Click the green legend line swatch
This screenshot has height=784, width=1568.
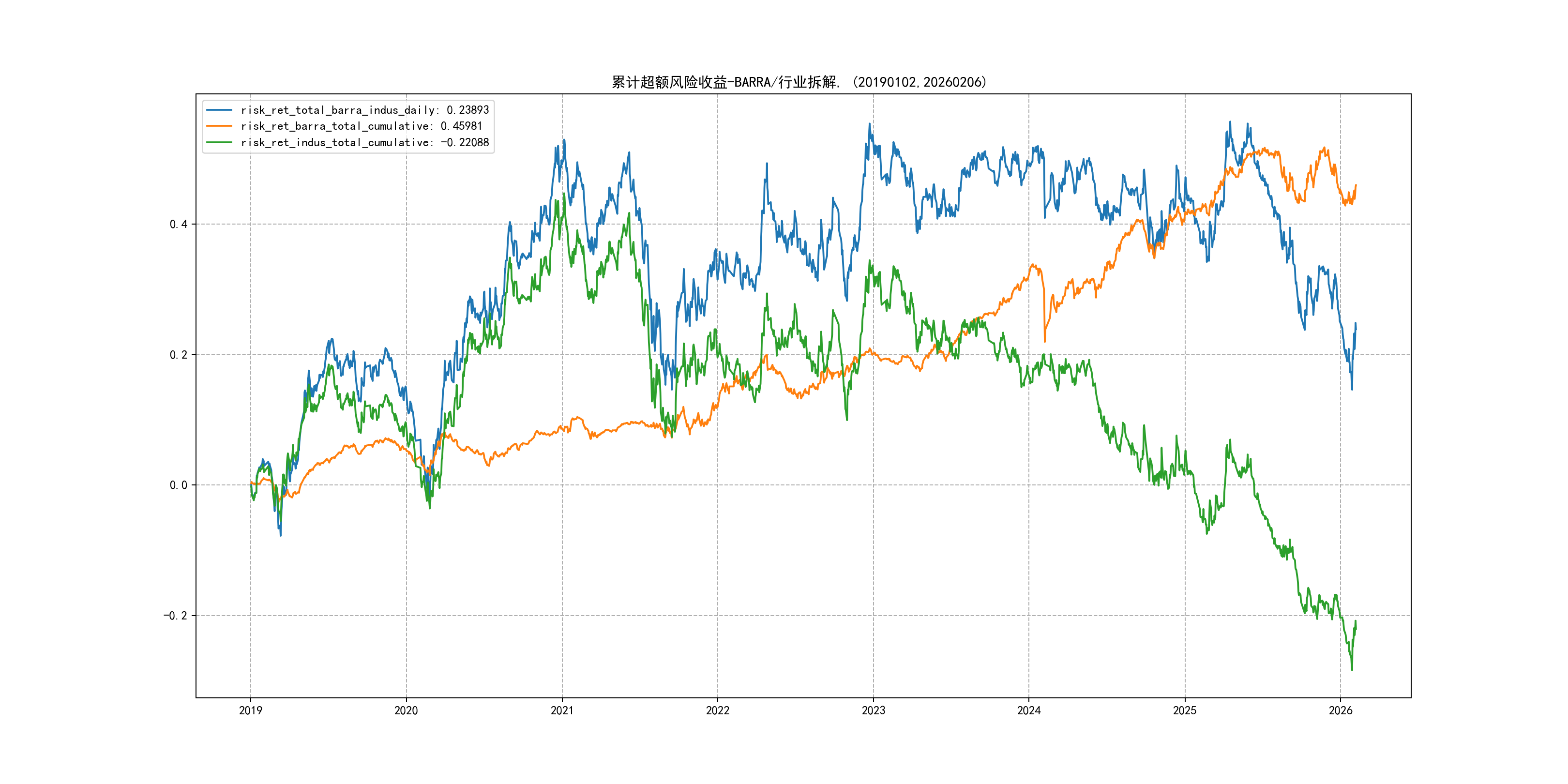(219, 142)
